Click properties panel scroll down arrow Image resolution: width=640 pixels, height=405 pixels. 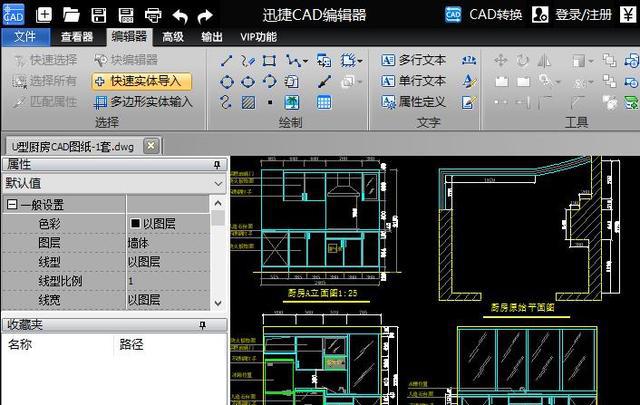click(218, 303)
